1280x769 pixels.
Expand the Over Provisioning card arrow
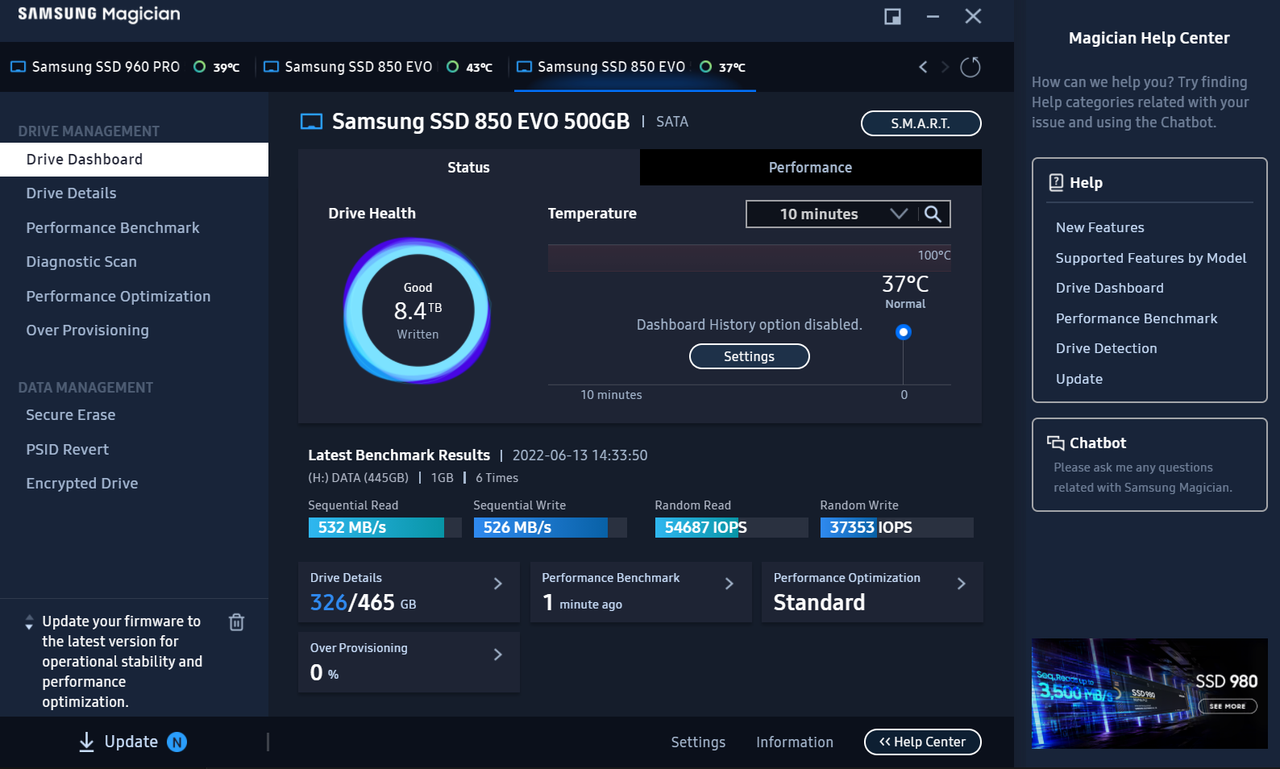[498, 654]
